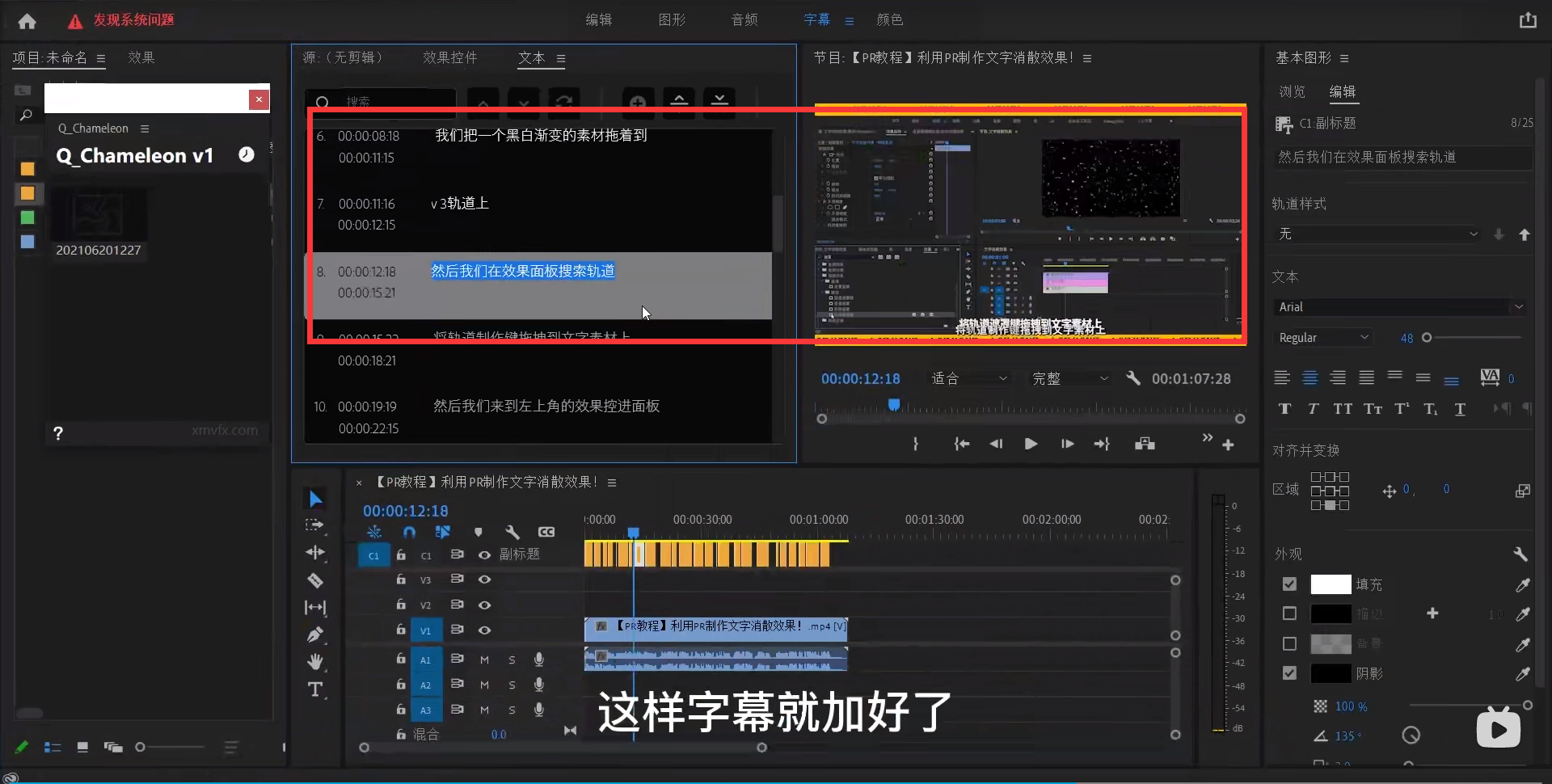Screen dimensions: 1552x784
Task: Apply Faux Bold text style
Action: (x=1285, y=409)
